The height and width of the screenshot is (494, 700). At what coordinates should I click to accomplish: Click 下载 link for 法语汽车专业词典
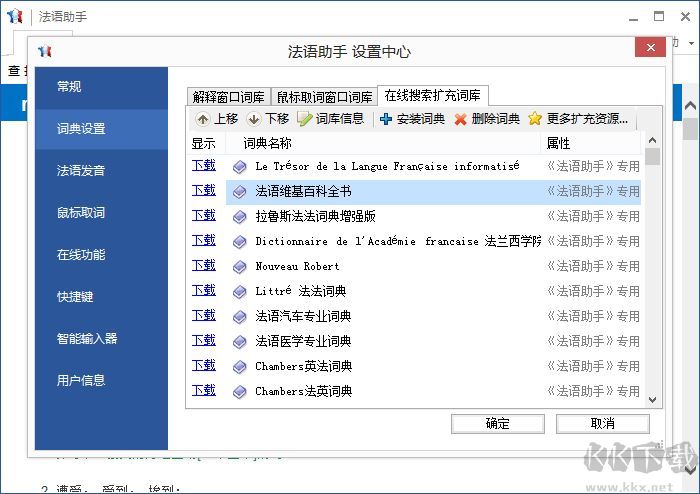click(204, 315)
